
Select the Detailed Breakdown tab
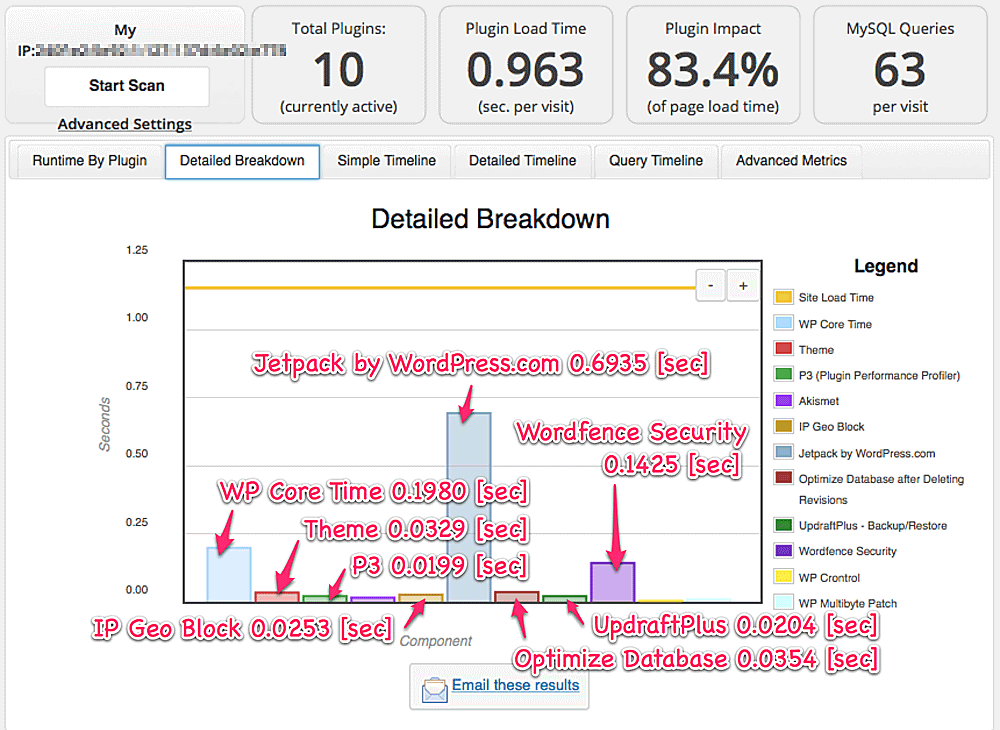tap(242, 162)
